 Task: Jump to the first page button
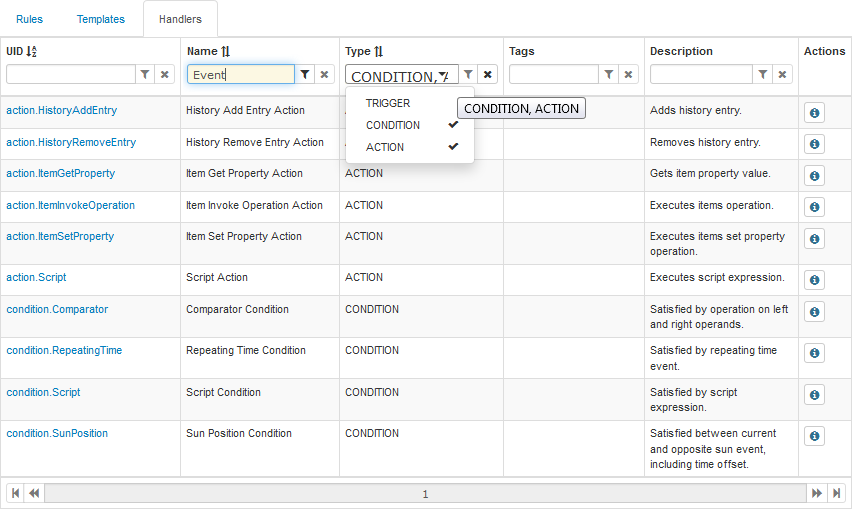[x=15, y=493]
